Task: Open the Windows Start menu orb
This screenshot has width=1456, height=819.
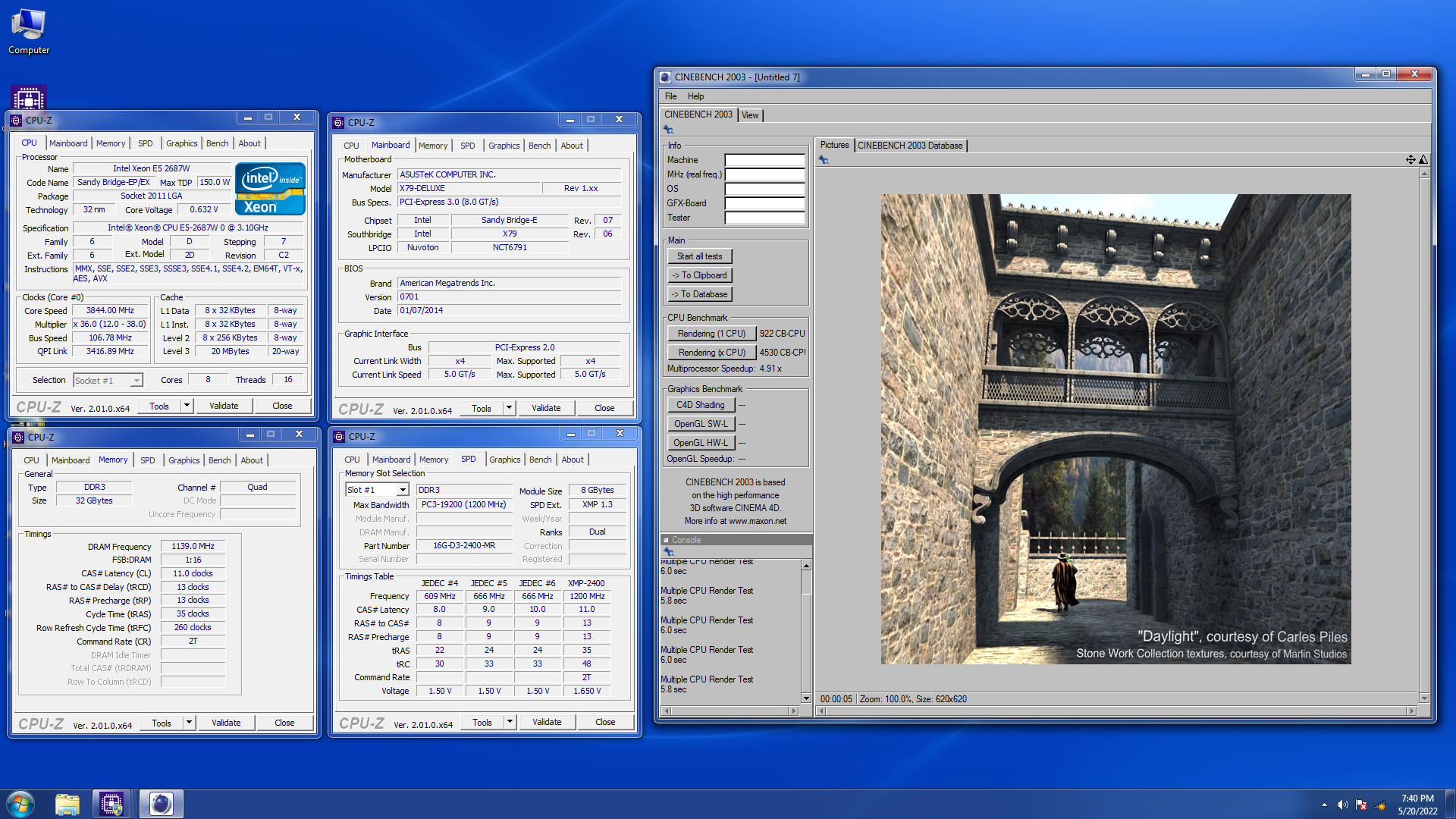Action: (20, 804)
